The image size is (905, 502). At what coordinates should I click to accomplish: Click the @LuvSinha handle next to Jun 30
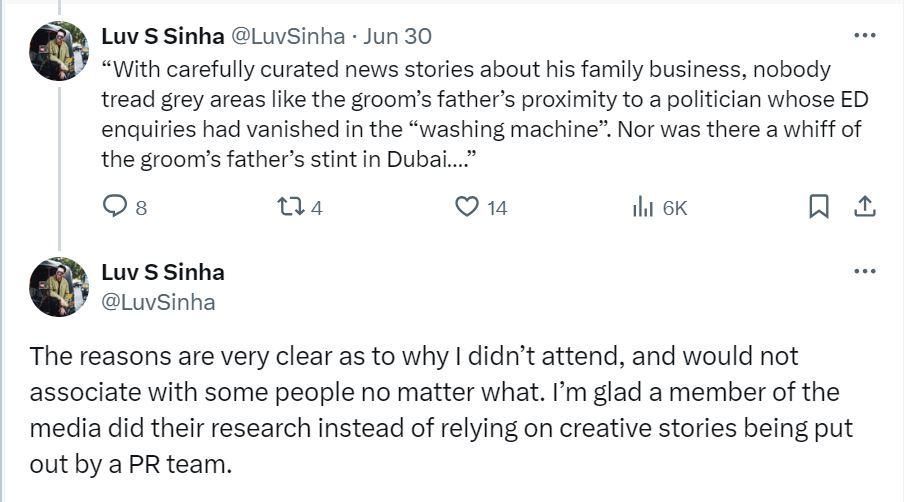point(288,36)
